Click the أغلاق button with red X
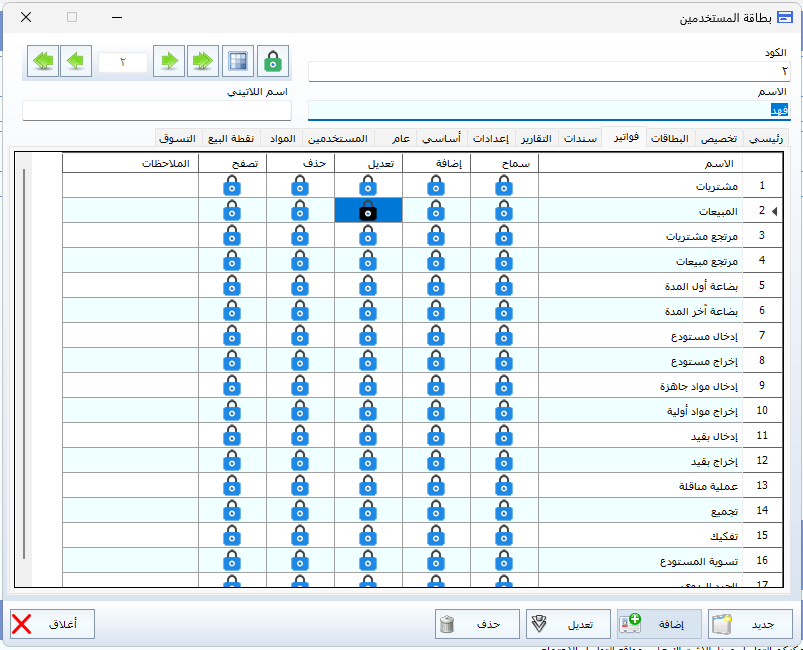The image size is (803, 650). coord(52,625)
